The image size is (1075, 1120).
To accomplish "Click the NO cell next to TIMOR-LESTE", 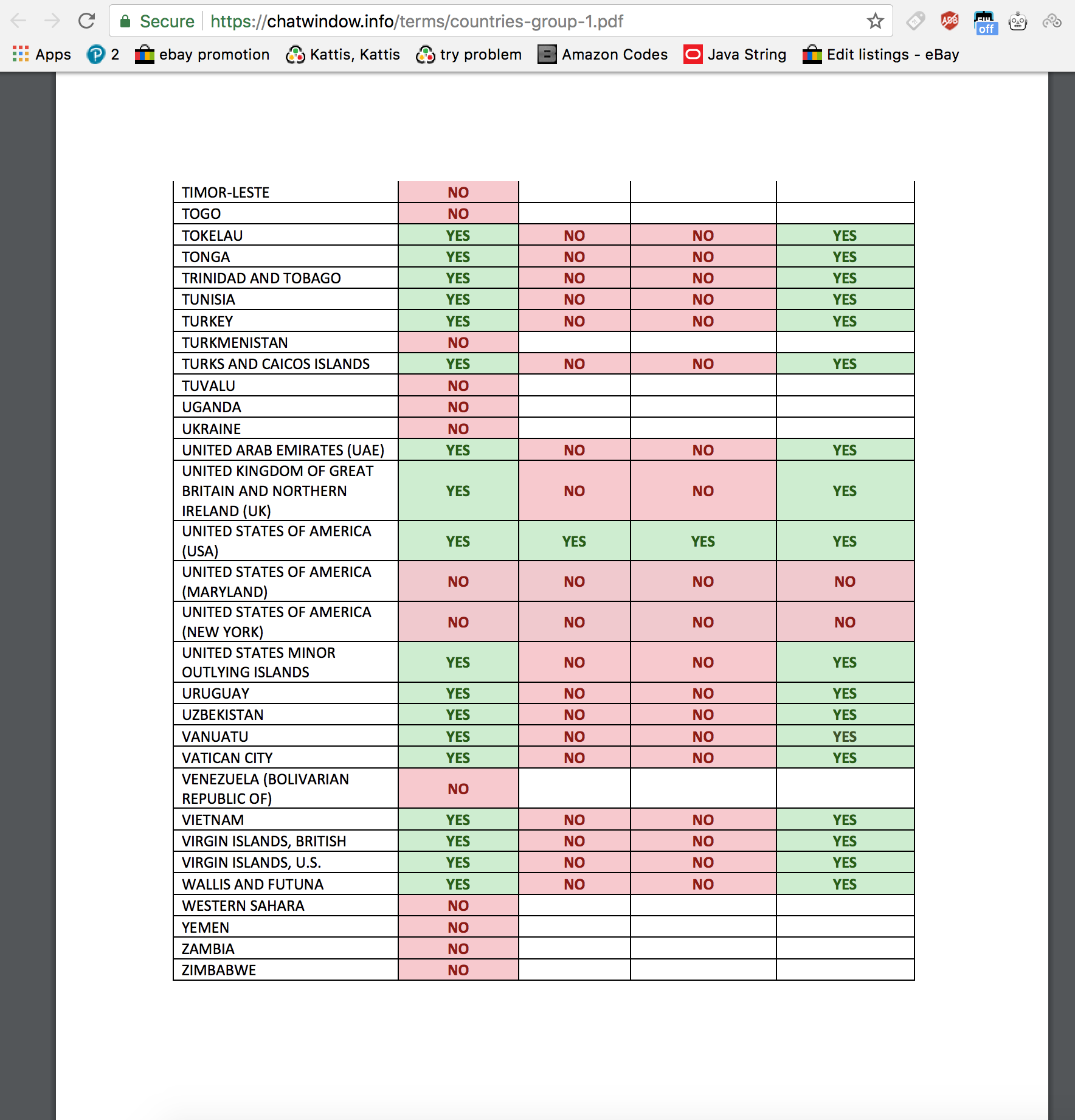I will [x=458, y=192].
